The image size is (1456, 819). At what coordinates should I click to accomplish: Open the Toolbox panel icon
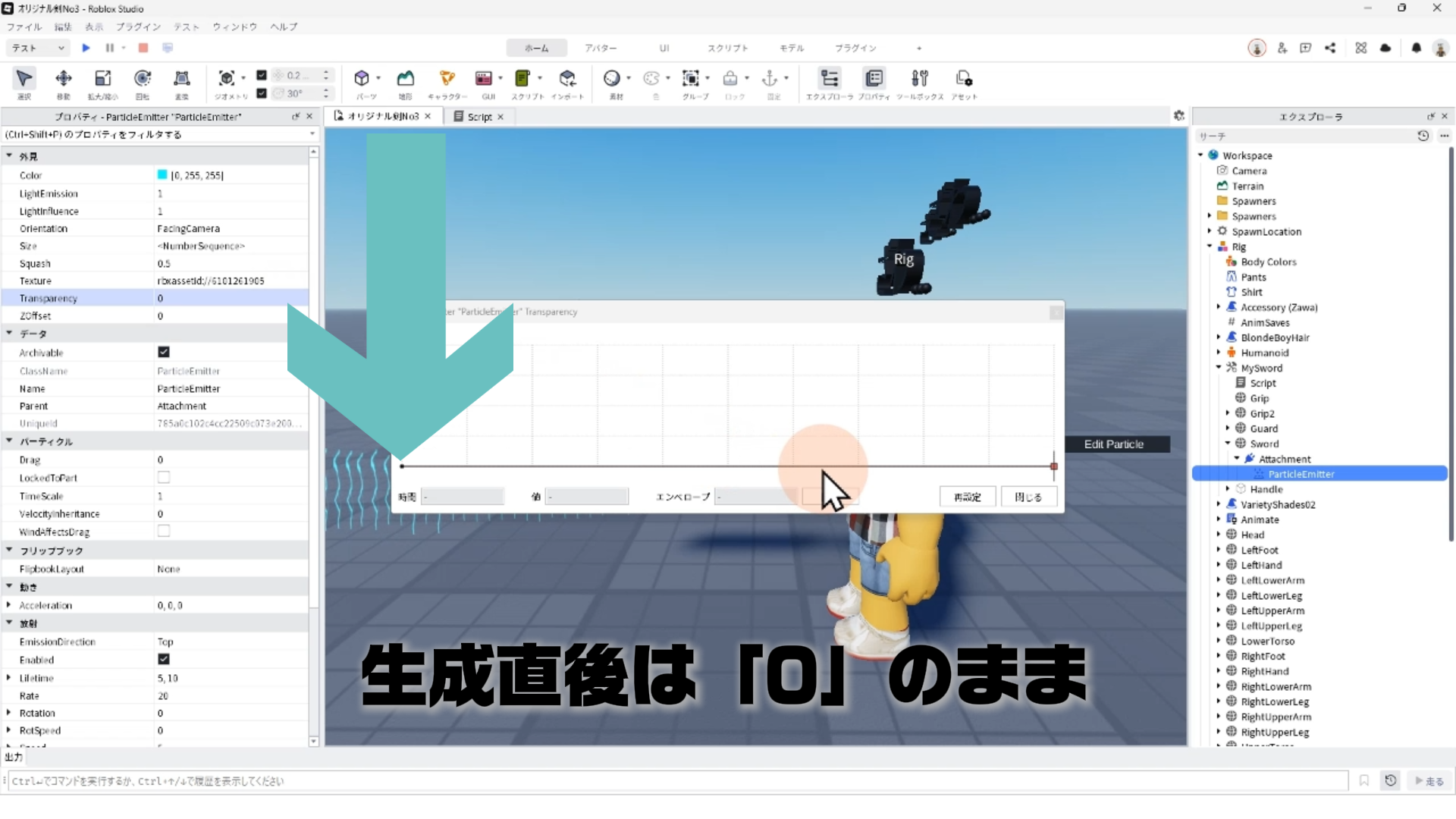[x=919, y=79]
